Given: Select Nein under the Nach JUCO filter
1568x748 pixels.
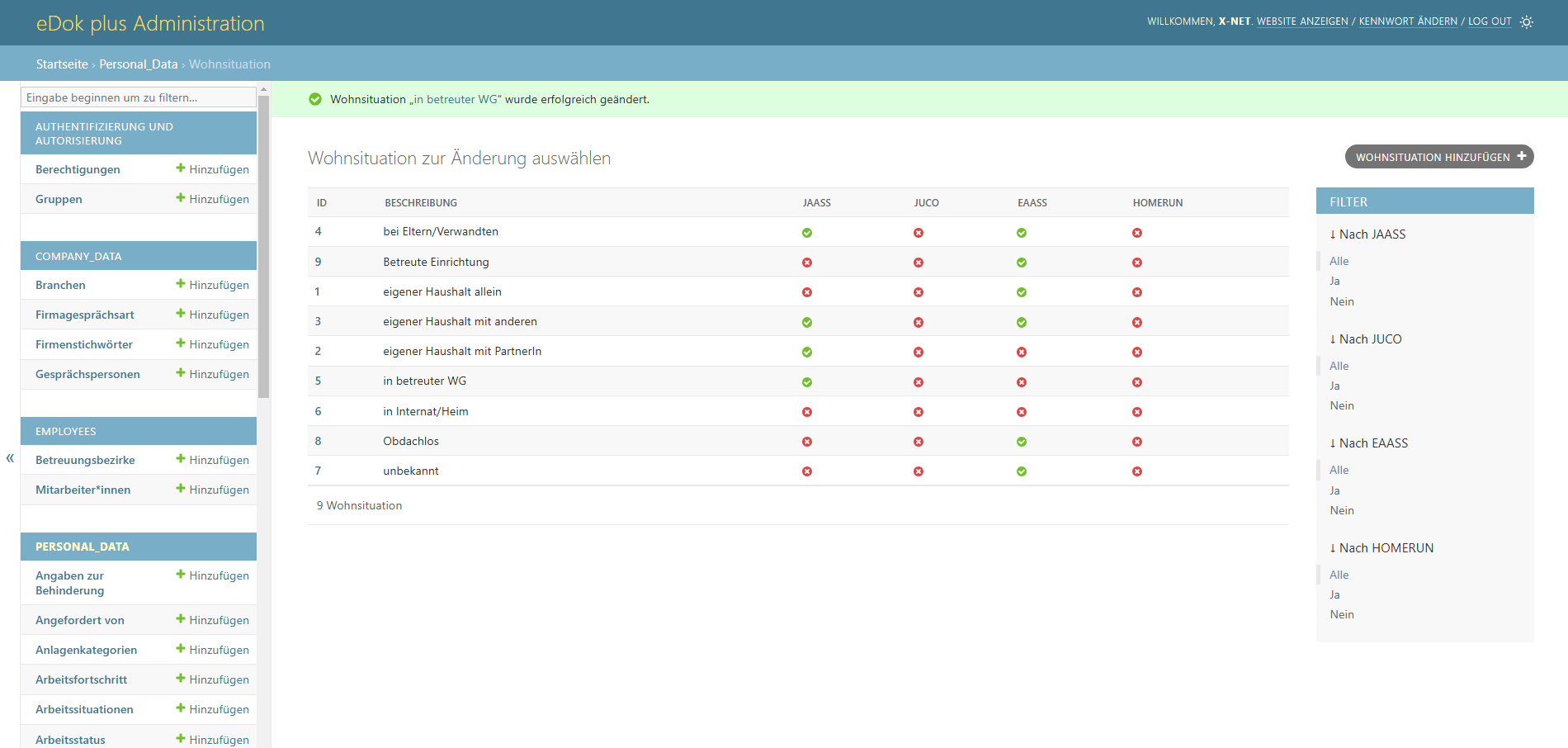Looking at the screenshot, I should tap(1342, 405).
